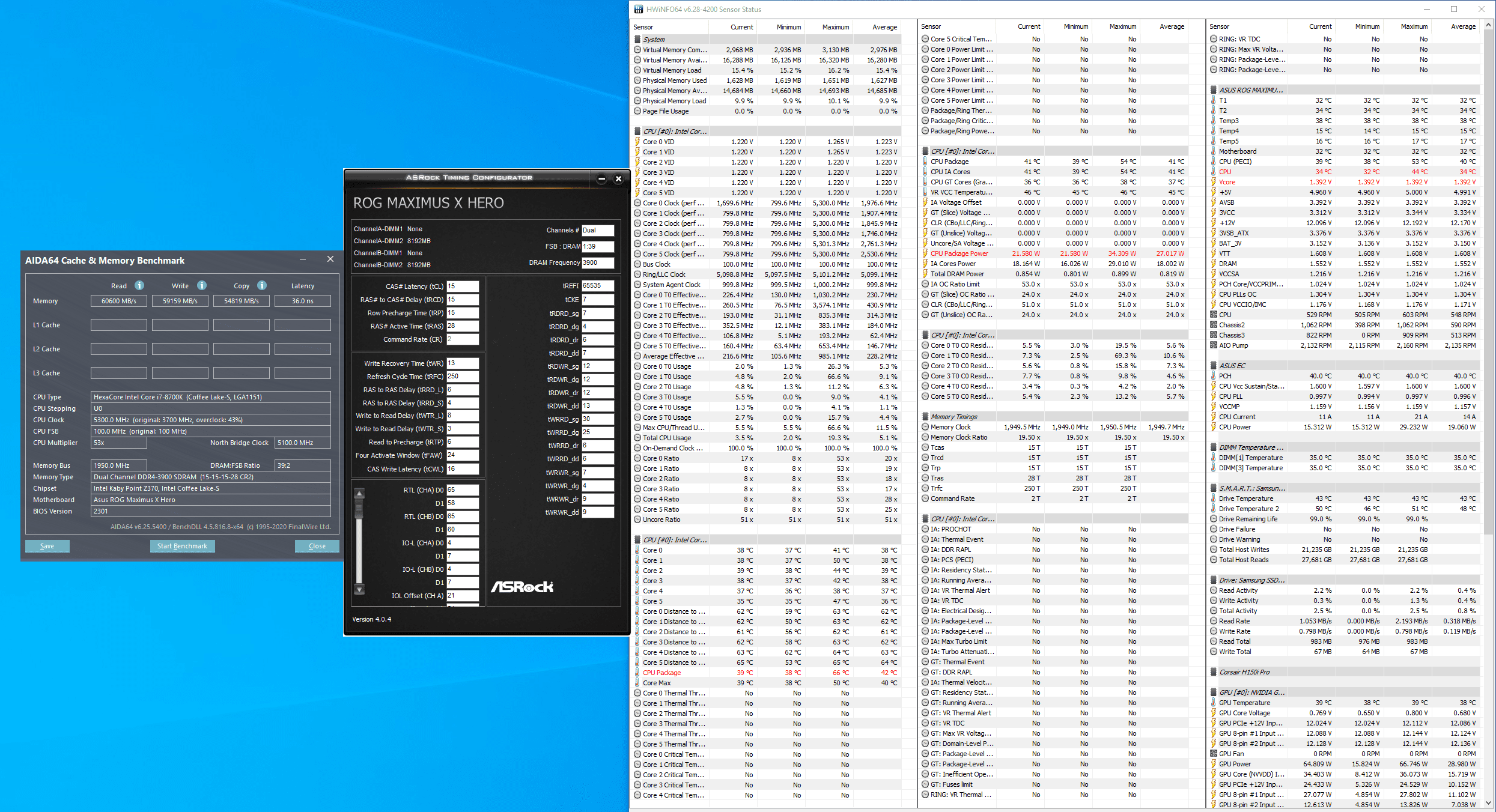Collapse the Memory Timings sensor group
1496x812 pixels.
(925, 417)
